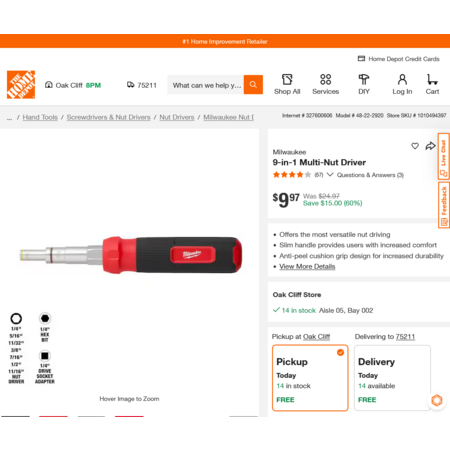Click the Home Depot logo
Image resolution: width=450 pixels, height=450 pixels.
pos(21,85)
